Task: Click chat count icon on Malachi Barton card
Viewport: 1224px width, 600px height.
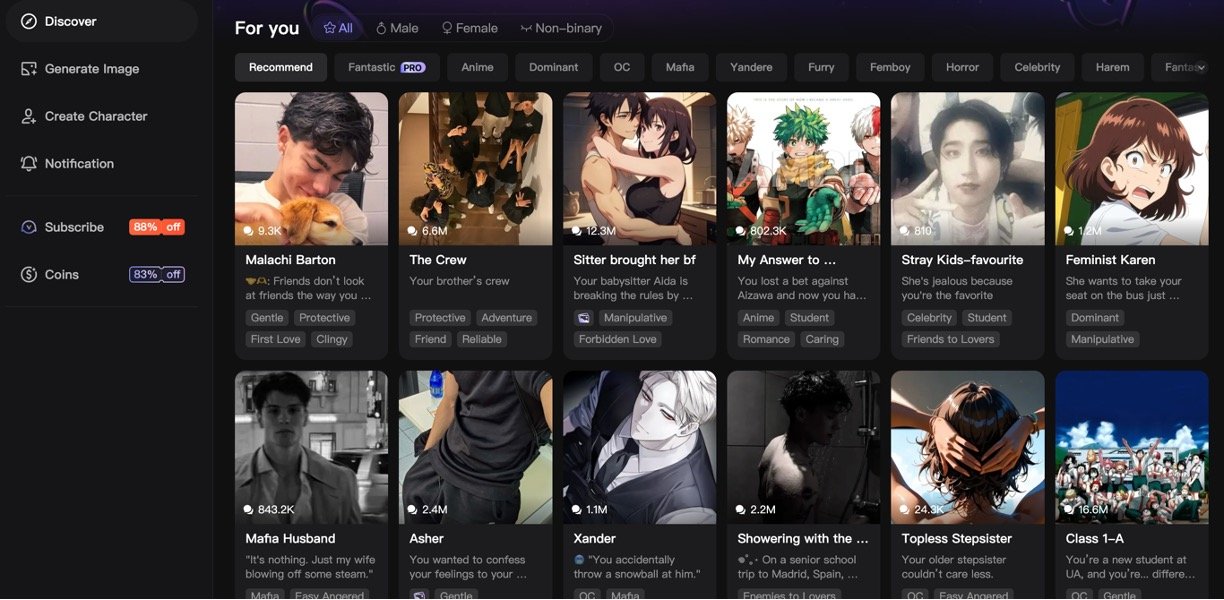Action: pyautogui.click(x=249, y=231)
